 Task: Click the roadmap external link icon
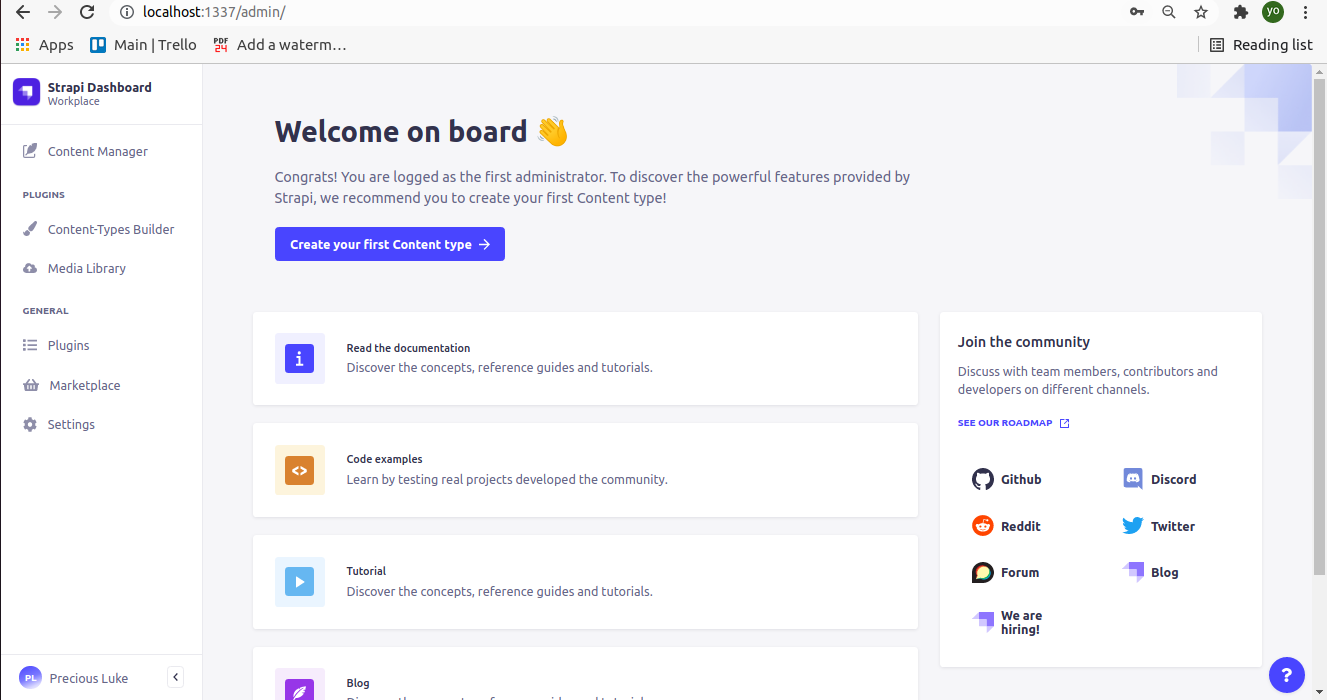coord(1065,423)
